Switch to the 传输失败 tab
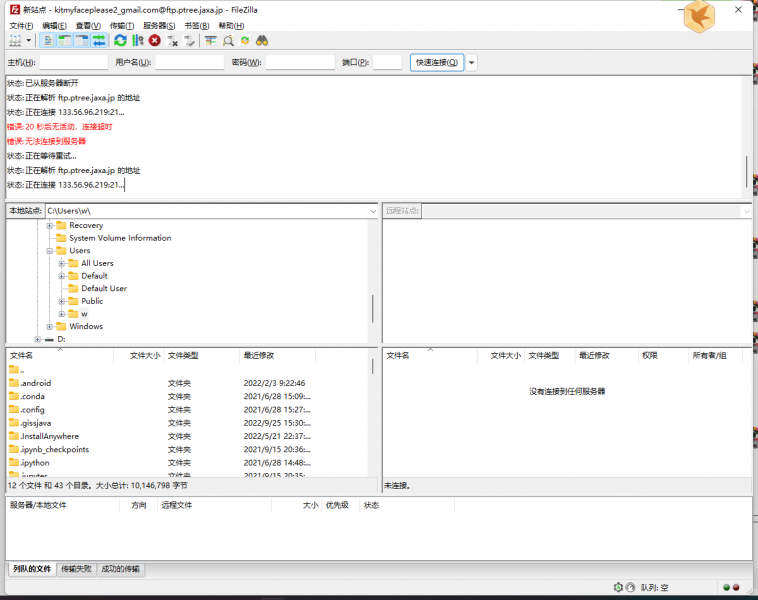The image size is (758, 600). 76,569
